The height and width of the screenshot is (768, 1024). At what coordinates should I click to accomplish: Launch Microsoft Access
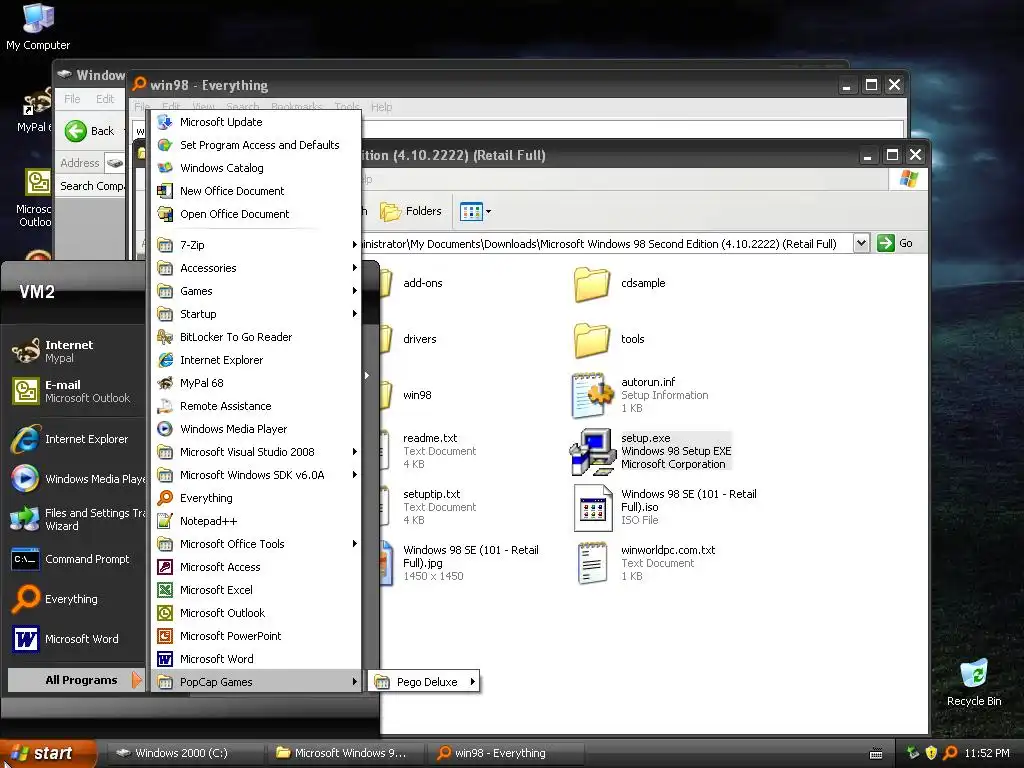coord(256,567)
